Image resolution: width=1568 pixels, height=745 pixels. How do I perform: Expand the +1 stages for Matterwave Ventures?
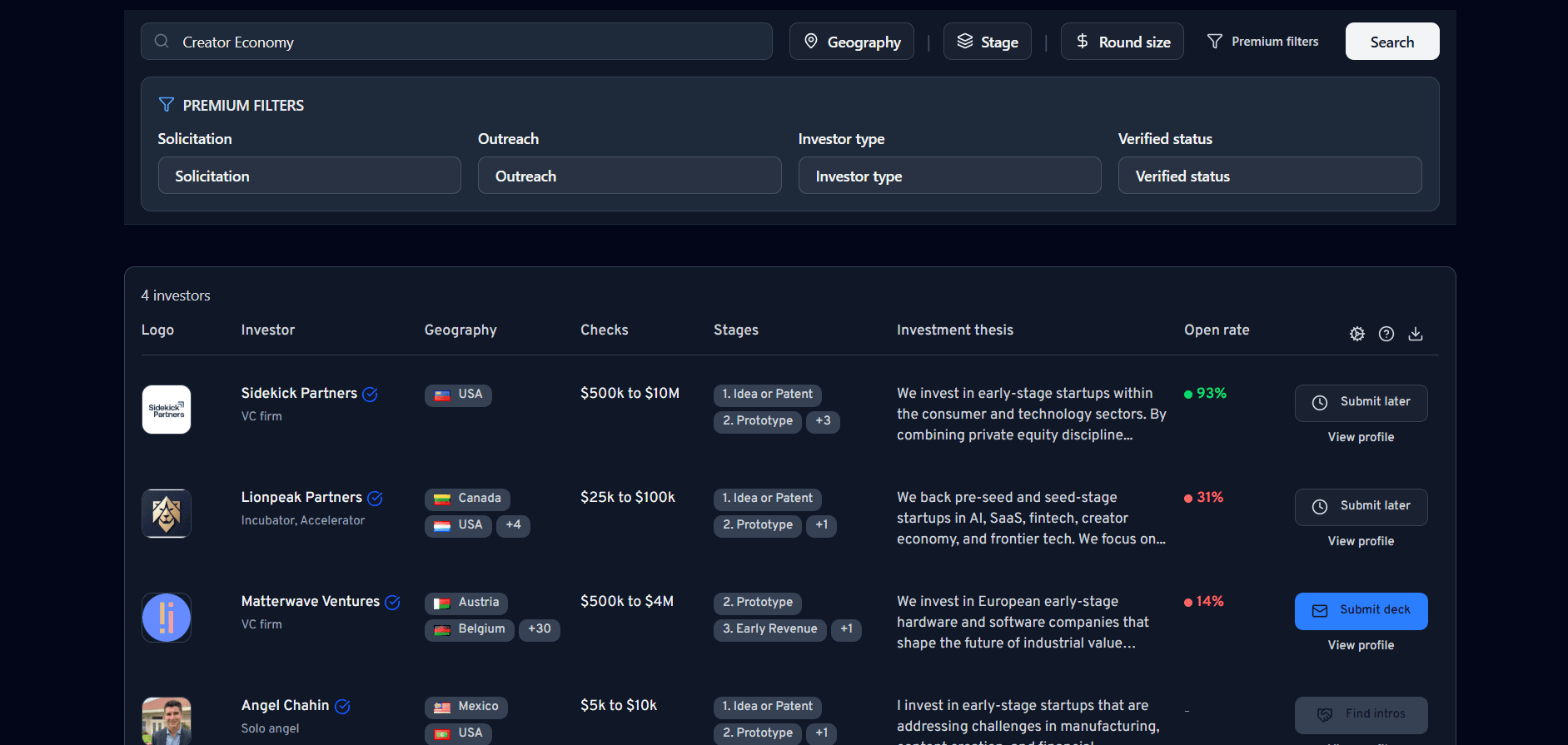(846, 629)
